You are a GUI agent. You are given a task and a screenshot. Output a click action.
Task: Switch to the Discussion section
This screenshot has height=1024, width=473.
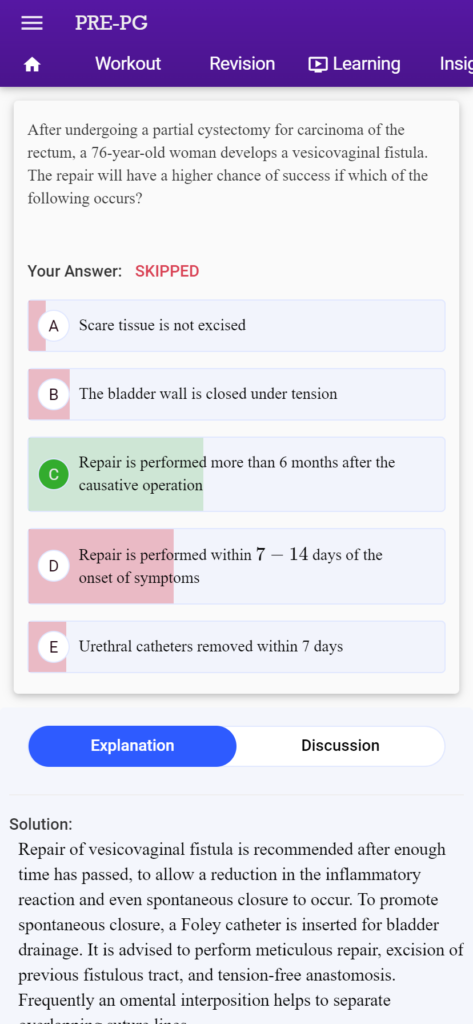pyautogui.click(x=340, y=746)
